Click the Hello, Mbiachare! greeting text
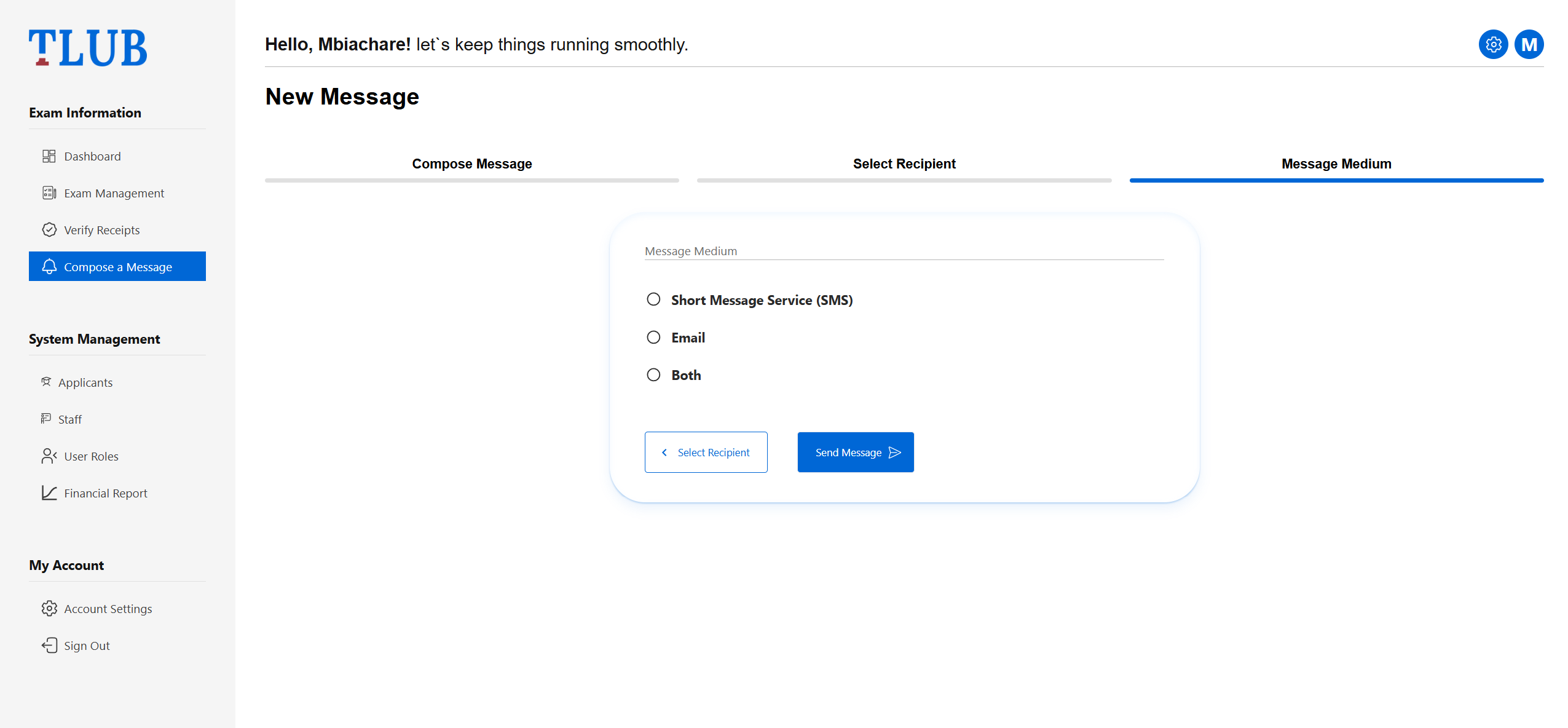1568x728 pixels. click(337, 44)
